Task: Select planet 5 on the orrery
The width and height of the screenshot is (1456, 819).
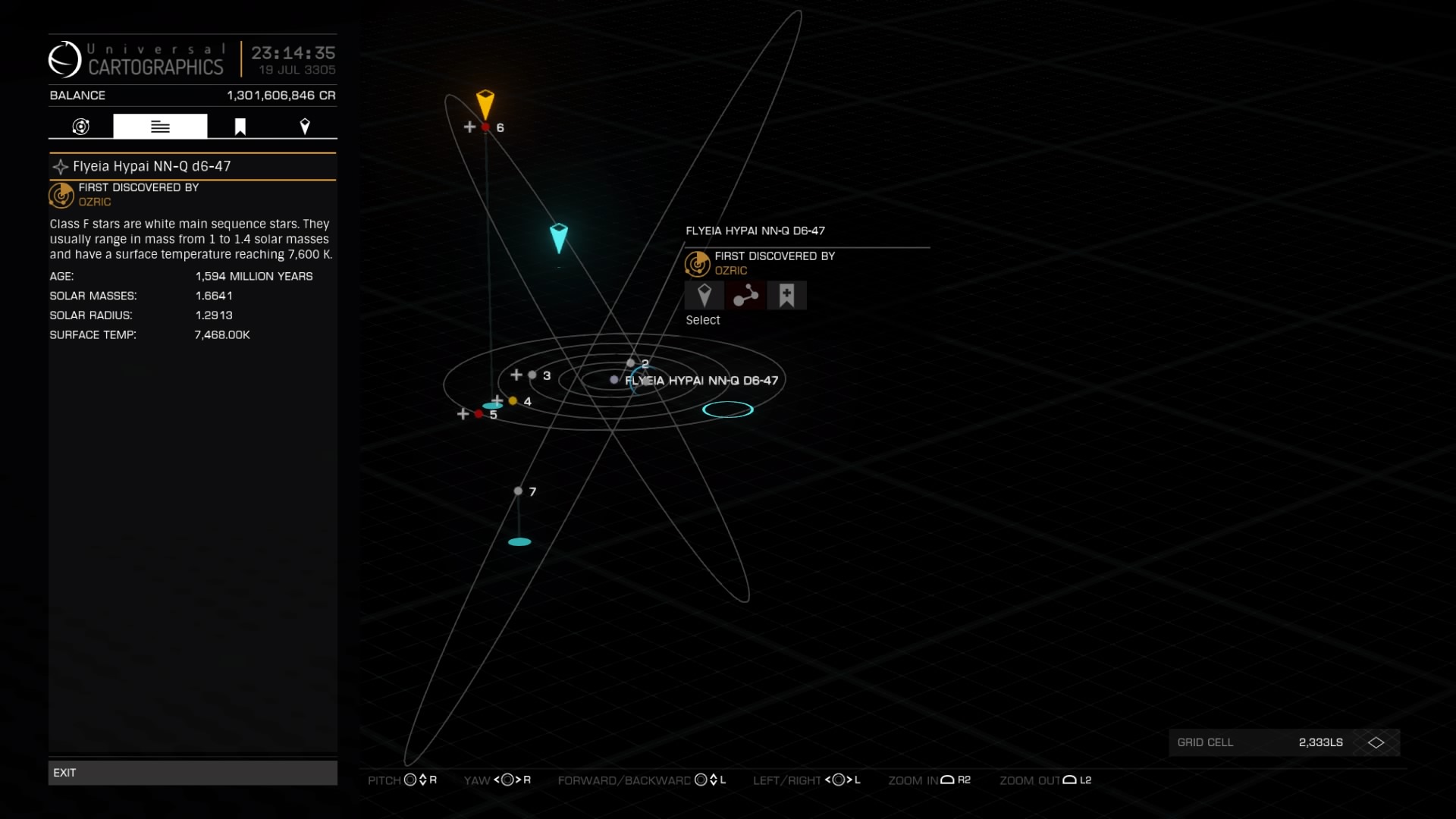Action: [x=479, y=414]
